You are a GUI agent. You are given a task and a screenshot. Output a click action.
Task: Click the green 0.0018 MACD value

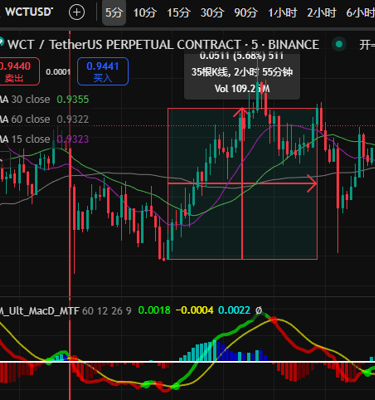154,310
